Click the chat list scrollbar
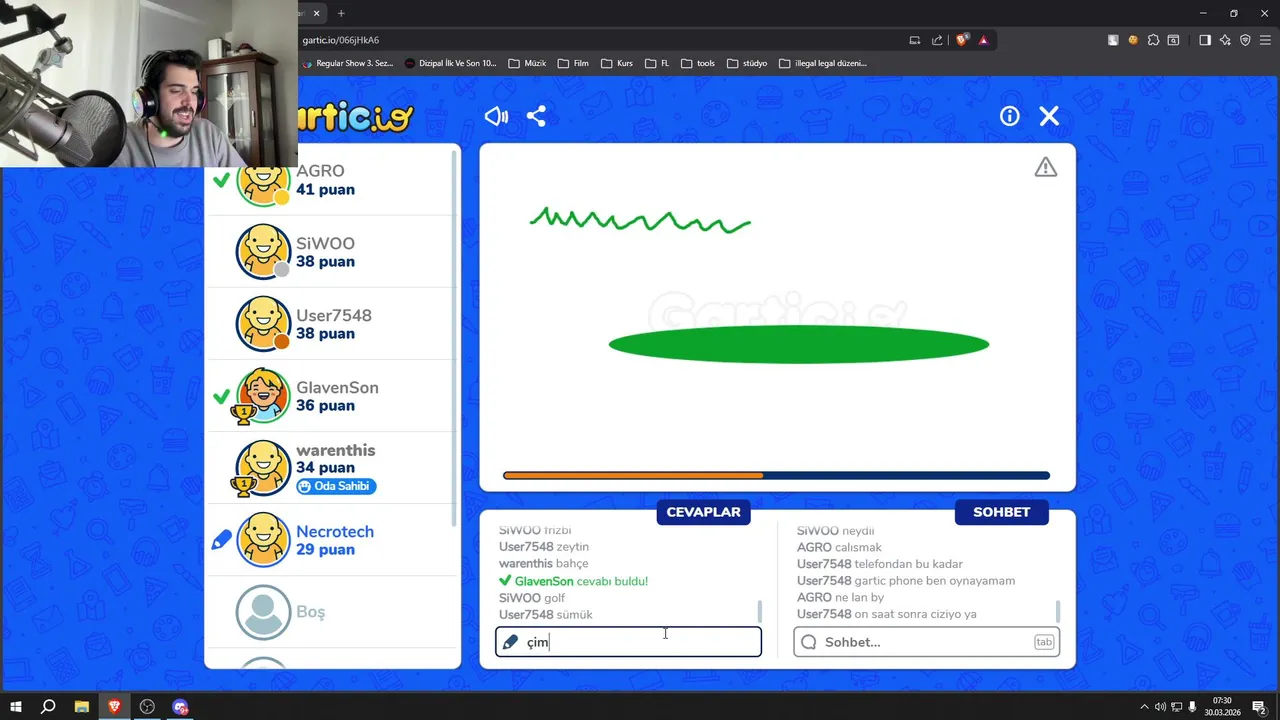 pyautogui.click(x=1058, y=611)
